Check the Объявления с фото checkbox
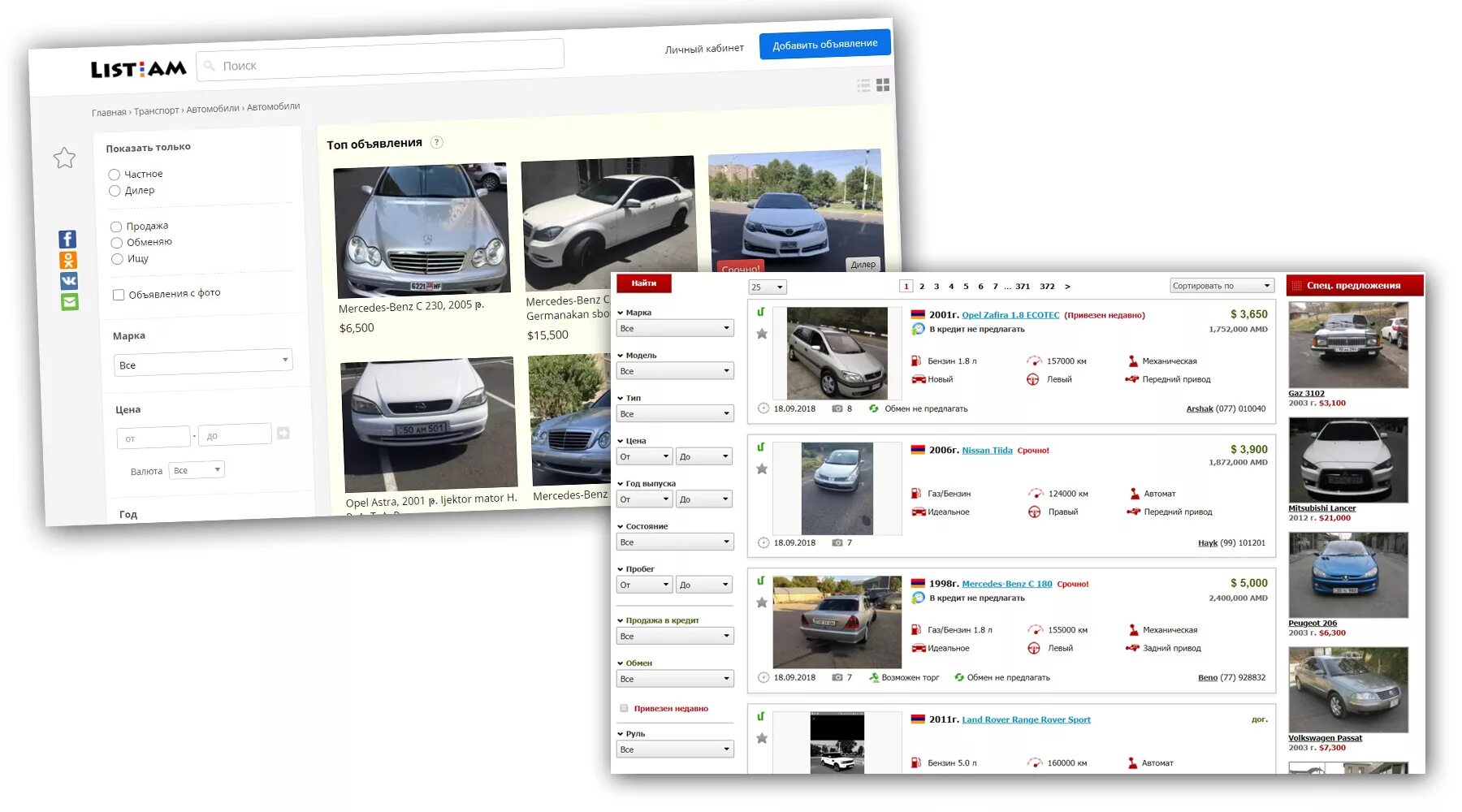The image size is (1462, 812). click(119, 295)
